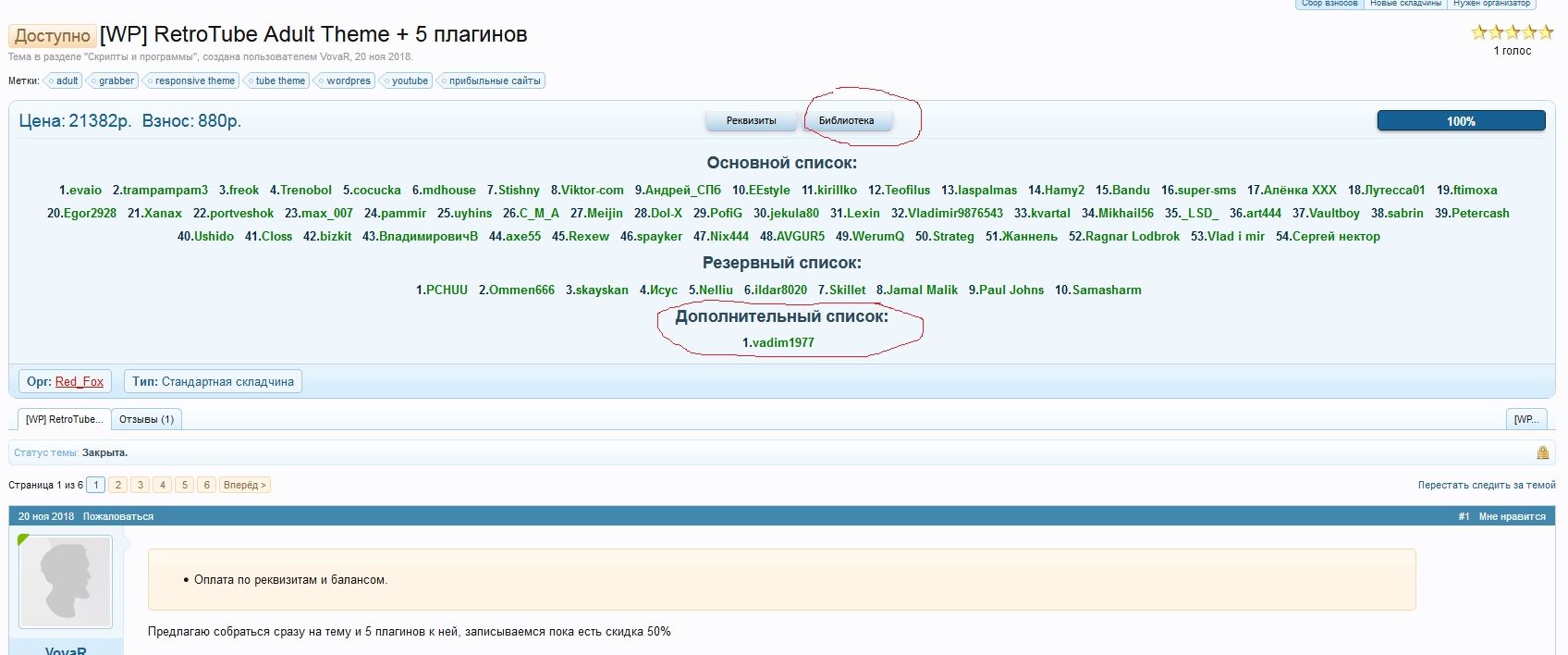Screen dimensions: 1568x655
Task: Open the Нужен организатор top tab
Action: (1491, 4)
